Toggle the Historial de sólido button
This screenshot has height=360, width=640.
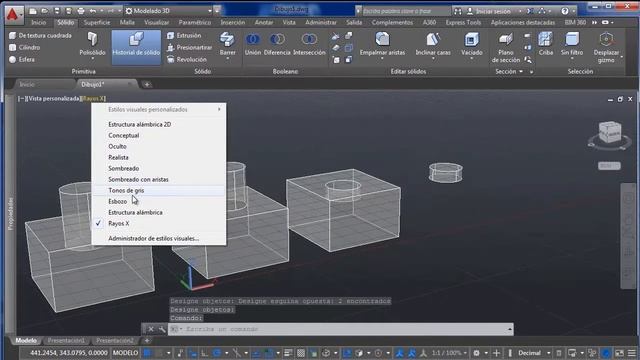coord(136,47)
